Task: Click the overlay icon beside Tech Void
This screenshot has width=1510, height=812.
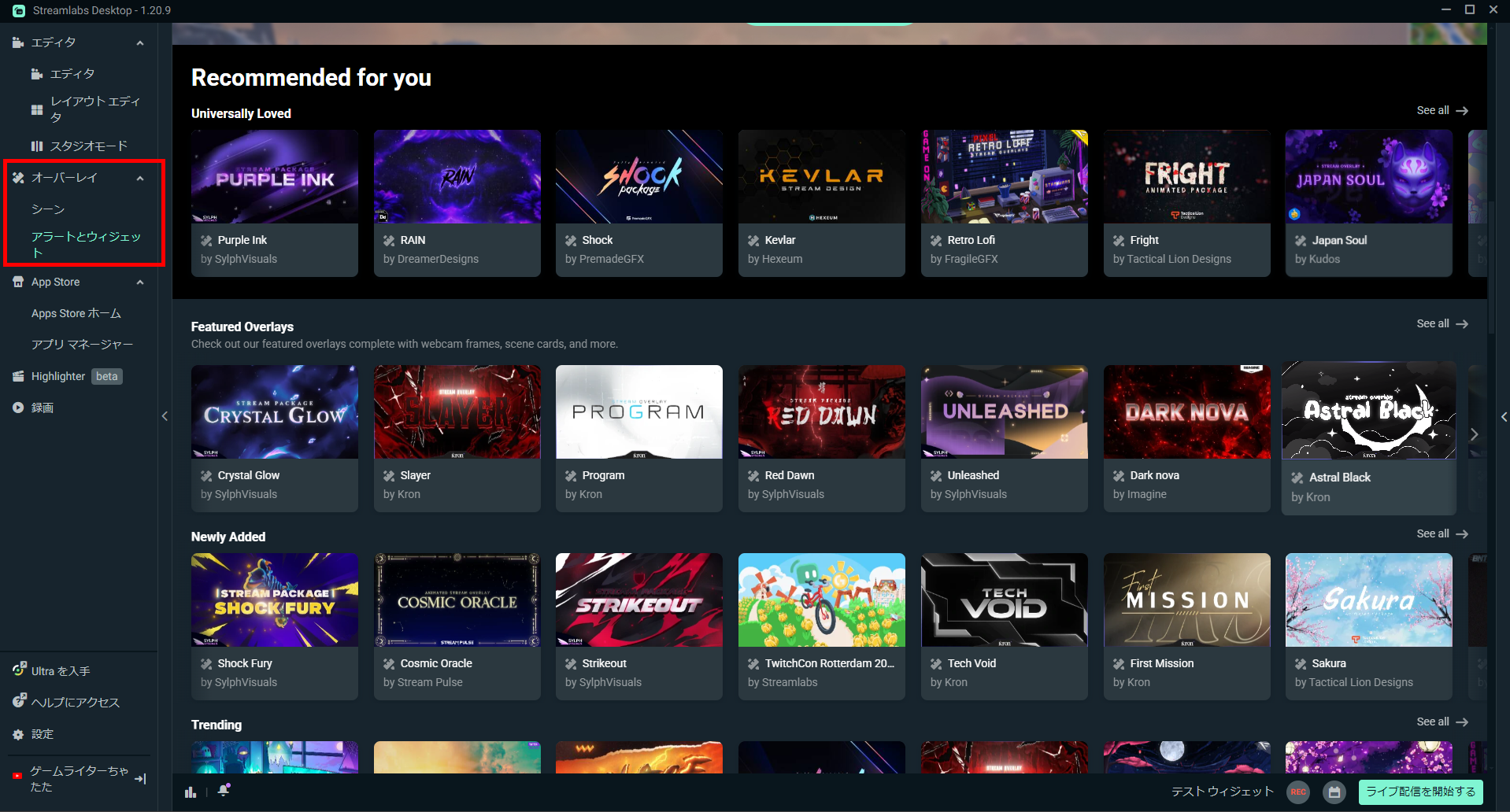Action: [x=936, y=664]
